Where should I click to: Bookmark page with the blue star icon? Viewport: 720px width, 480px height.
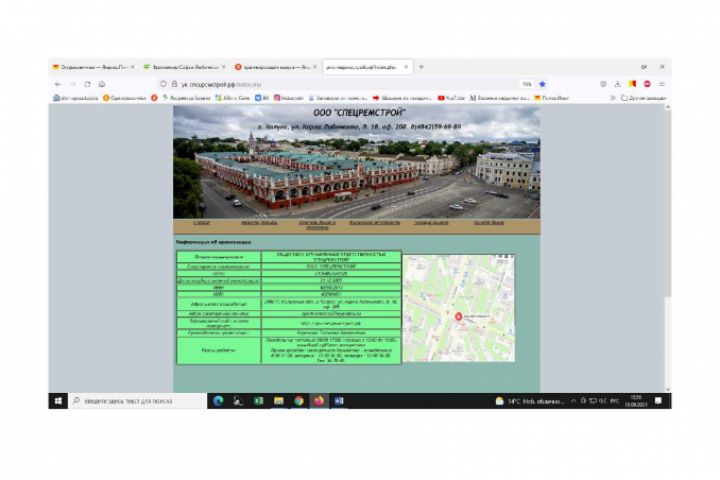pos(542,84)
